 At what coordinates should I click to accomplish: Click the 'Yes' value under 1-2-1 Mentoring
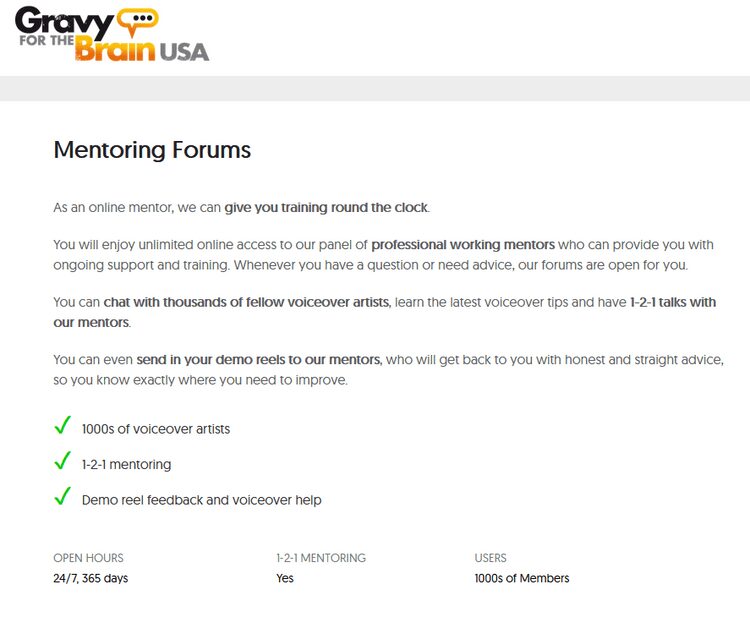[x=285, y=578]
